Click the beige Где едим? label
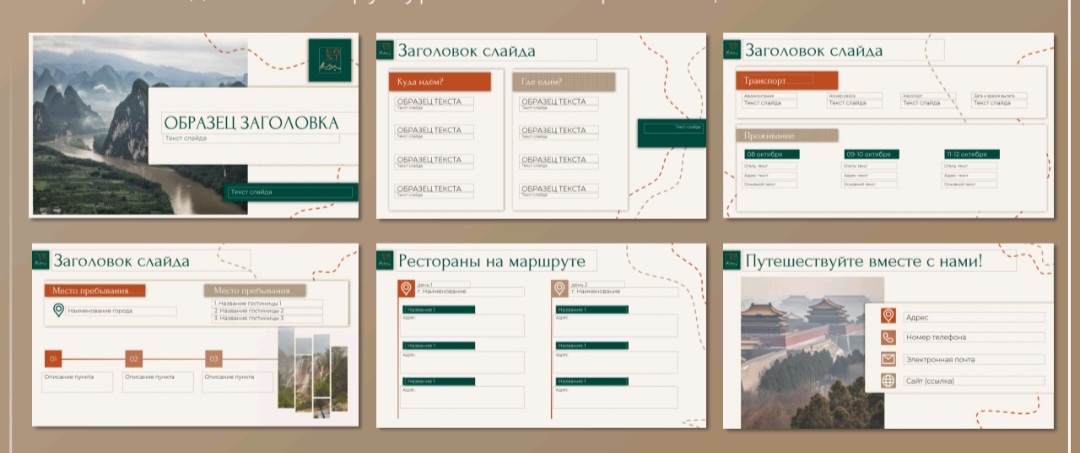The height and width of the screenshot is (453, 1080). (564, 82)
